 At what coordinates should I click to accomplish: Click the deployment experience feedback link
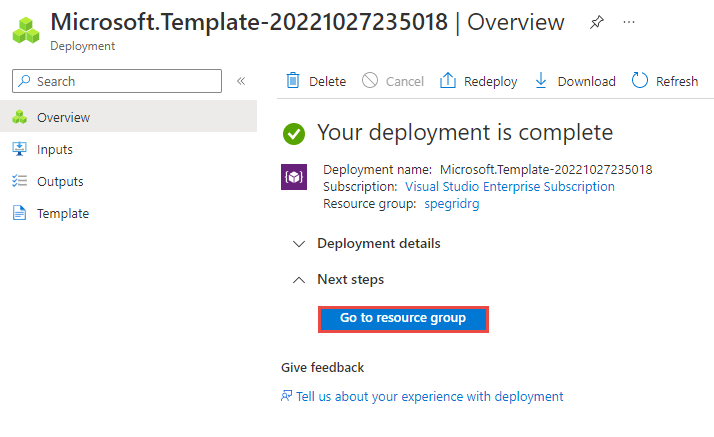429,396
